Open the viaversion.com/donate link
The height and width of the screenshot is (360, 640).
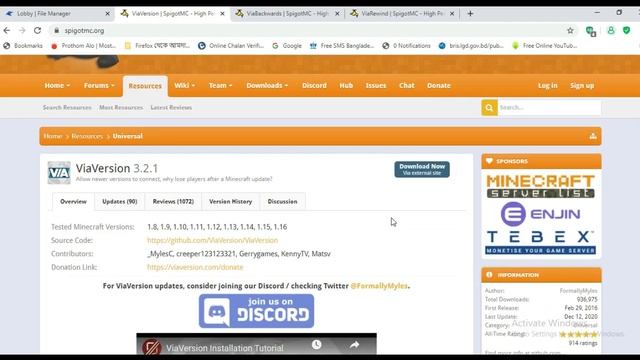tap(195, 267)
